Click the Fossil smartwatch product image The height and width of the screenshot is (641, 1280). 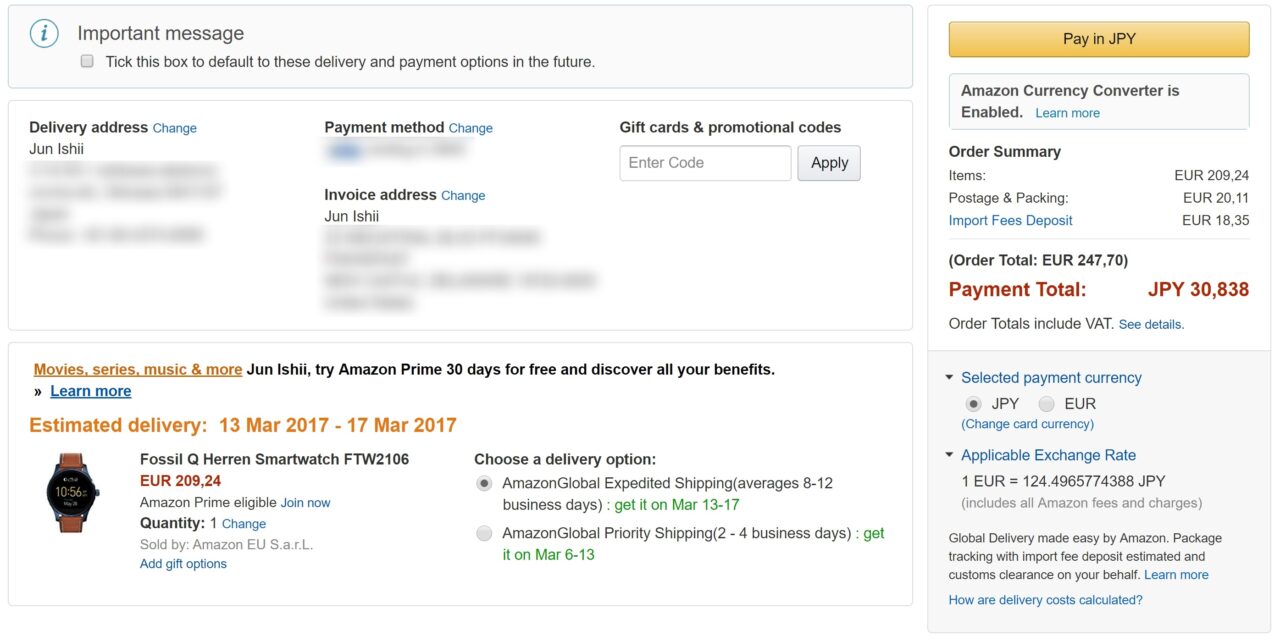coord(73,493)
